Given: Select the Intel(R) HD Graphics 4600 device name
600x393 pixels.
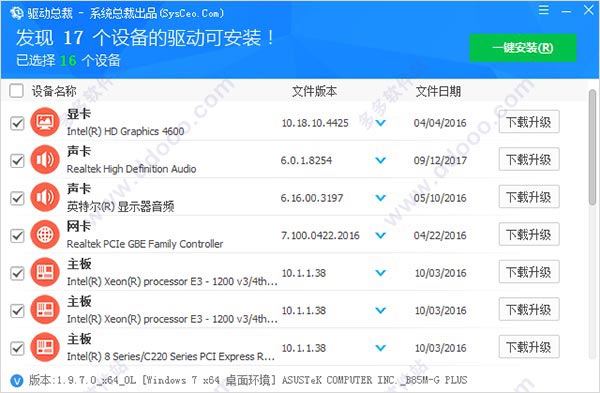Looking at the screenshot, I should point(126,131).
